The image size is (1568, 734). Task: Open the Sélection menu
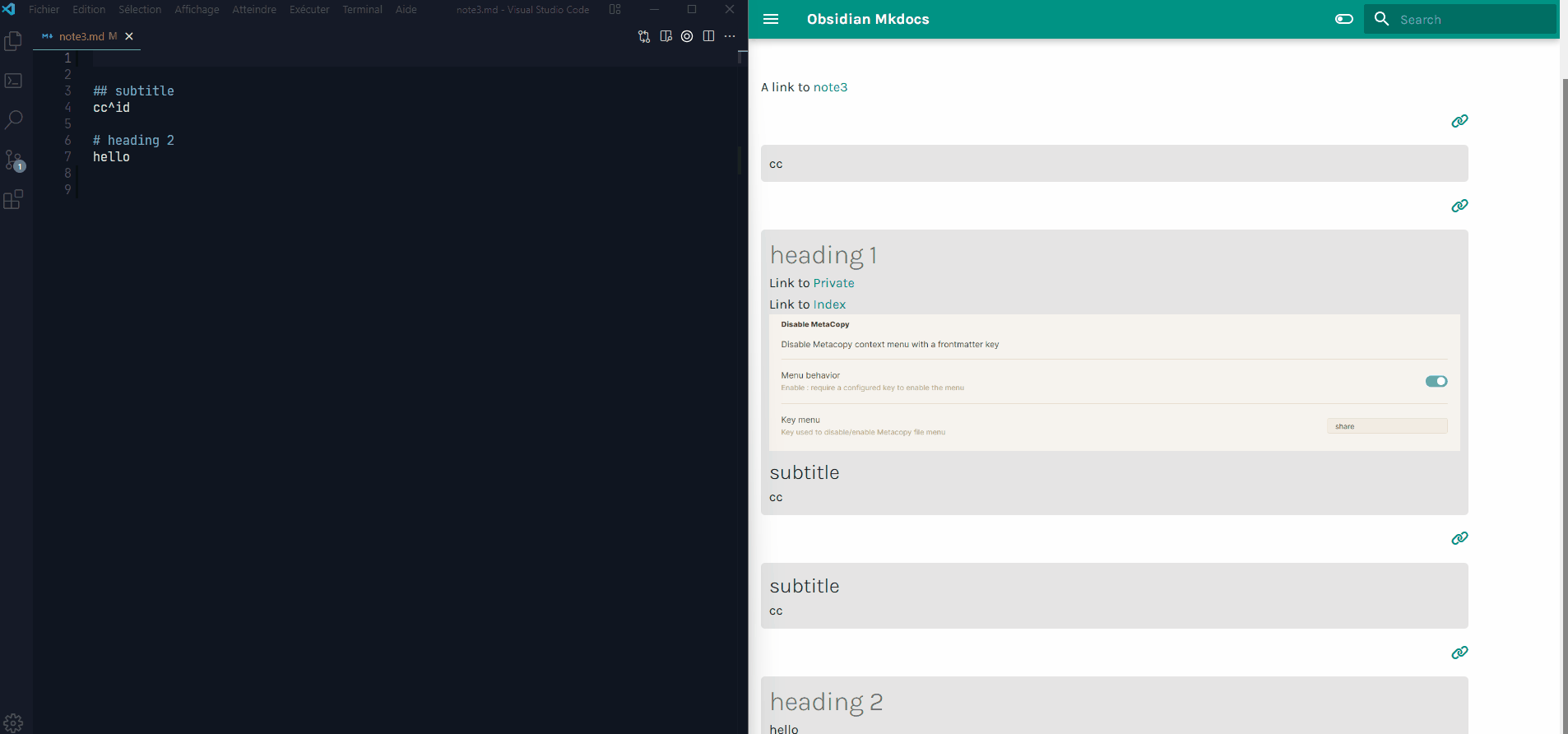140,10
